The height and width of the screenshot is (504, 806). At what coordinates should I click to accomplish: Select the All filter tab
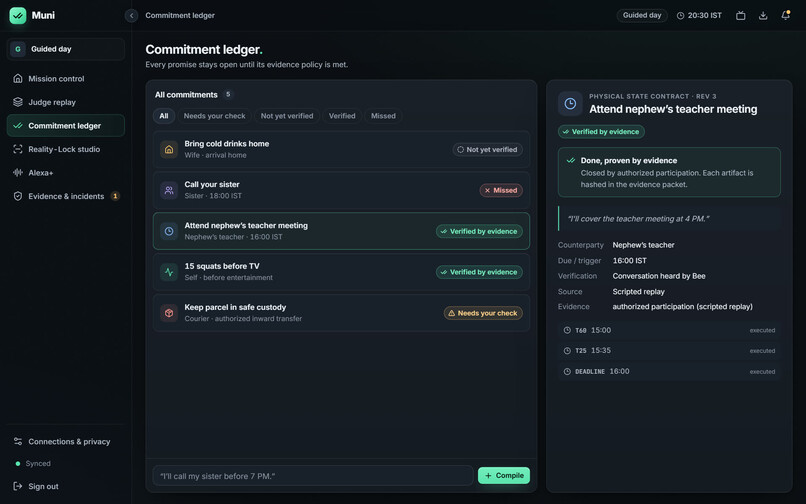[163, 116]
